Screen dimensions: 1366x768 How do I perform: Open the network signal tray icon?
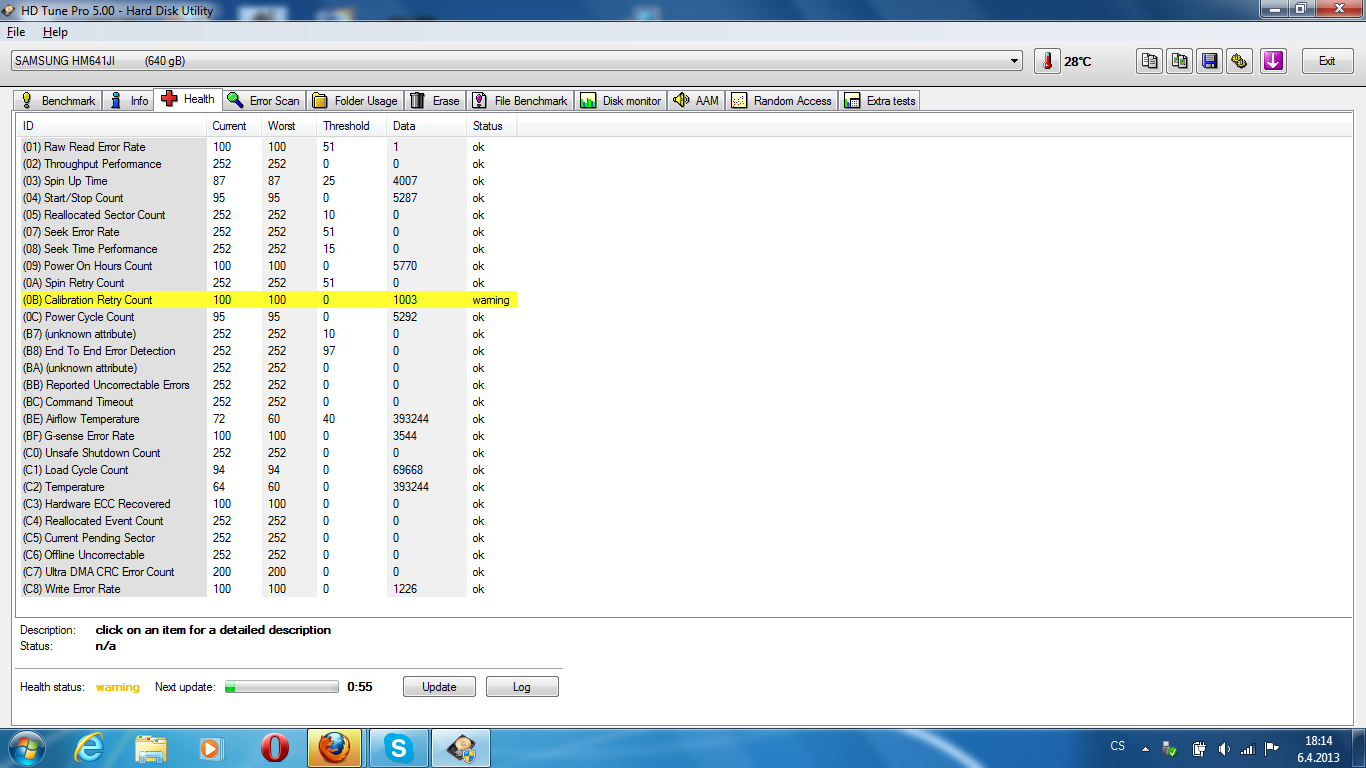tap(1247, 748)
